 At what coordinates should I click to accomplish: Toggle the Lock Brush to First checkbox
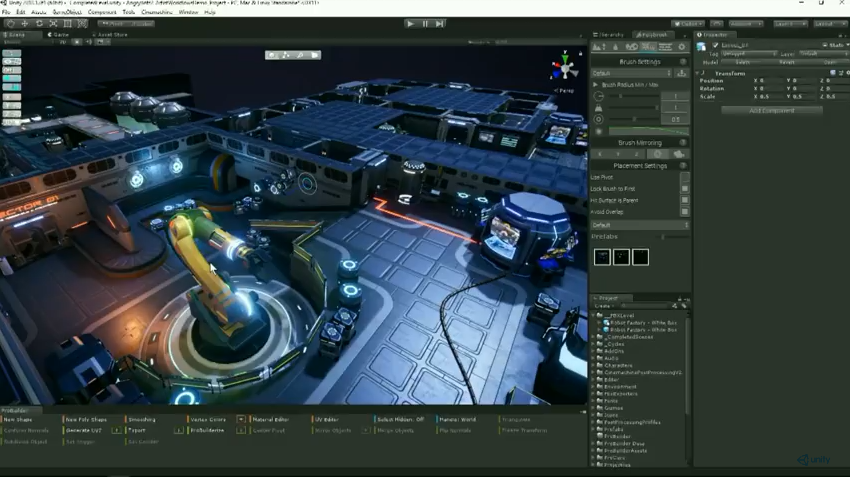click(684, 188)
